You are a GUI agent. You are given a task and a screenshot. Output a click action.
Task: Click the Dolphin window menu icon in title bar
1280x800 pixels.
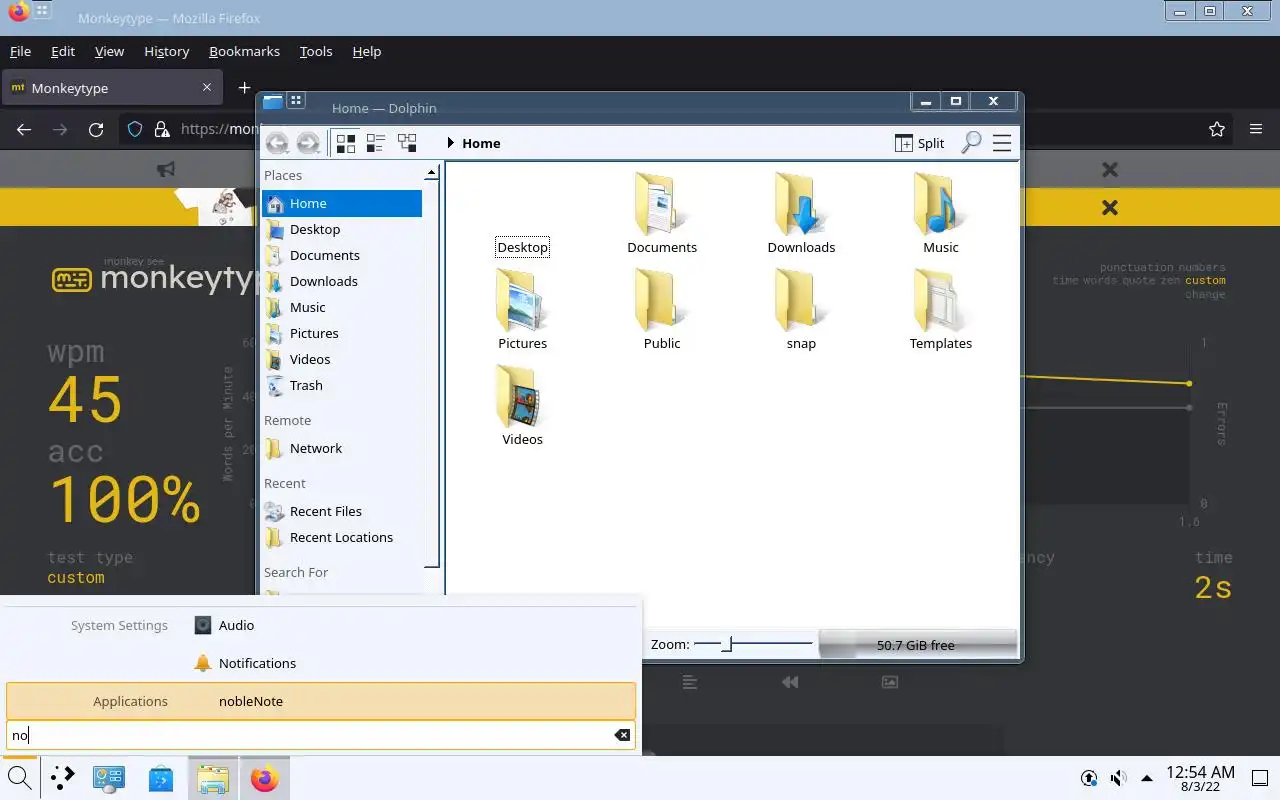tap(273, 101)
